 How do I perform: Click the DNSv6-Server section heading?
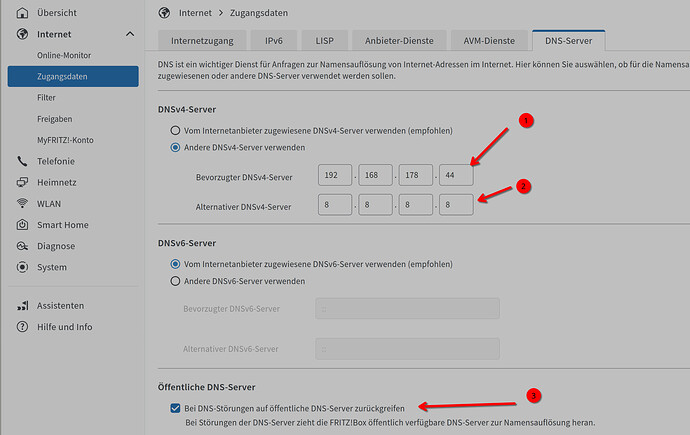click(187, 243)
